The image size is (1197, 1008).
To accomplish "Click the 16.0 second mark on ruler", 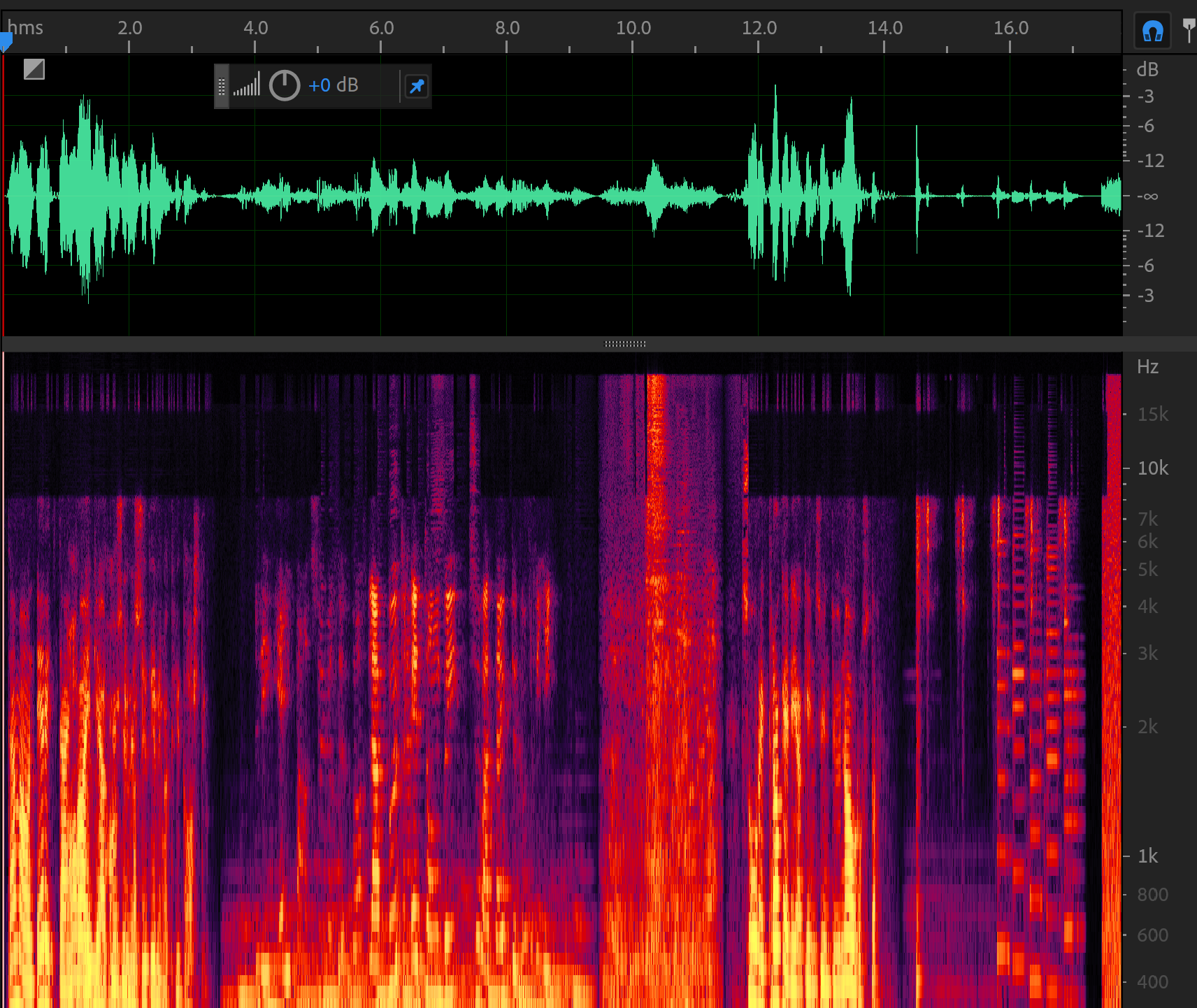I will click(1010, 28).
